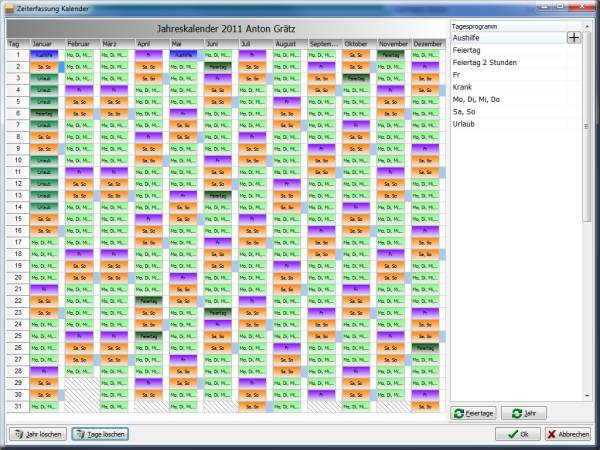The height and width of the screenshot is (450, 600).
Task: Confirm with the Ok button
Action: click(x=518, y=434)
